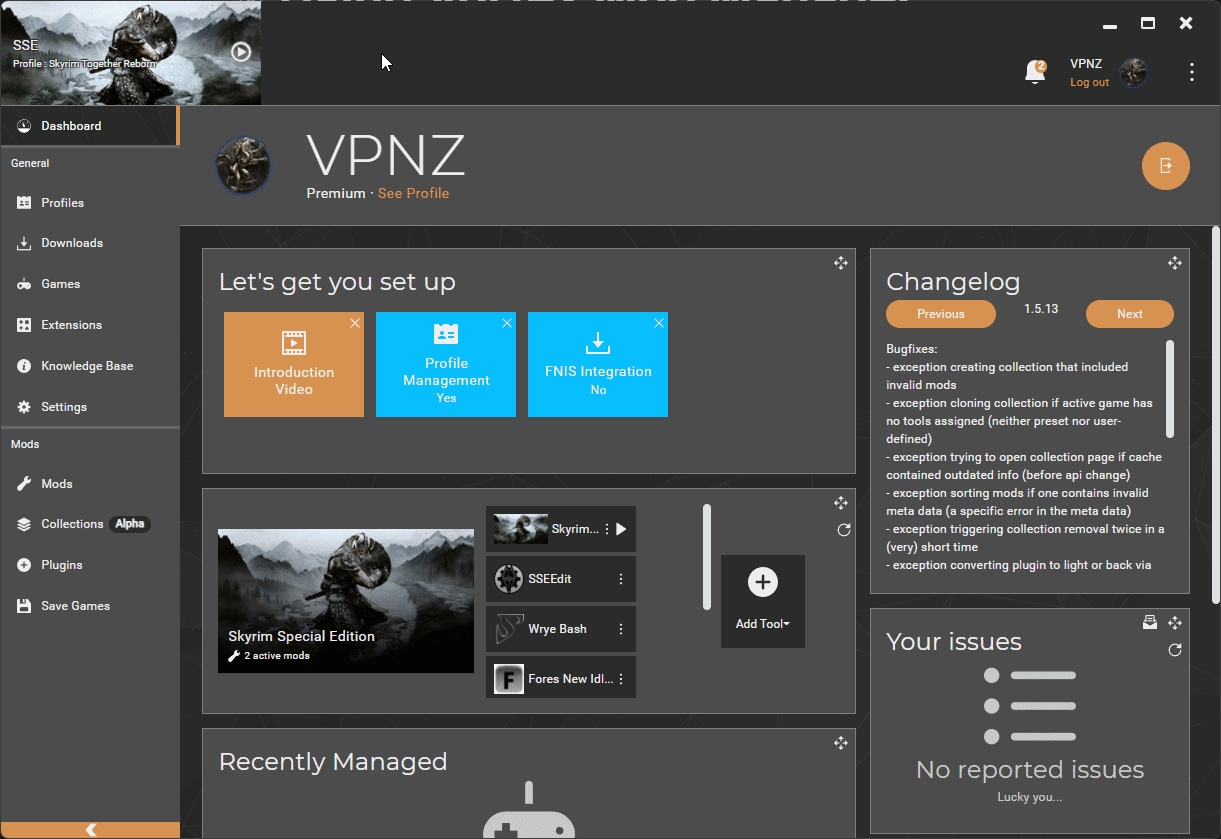The width and height of the screenshot is (1221, 839).
Task: Toggle the FNIS Integration tile
Action: click(598, 364)
